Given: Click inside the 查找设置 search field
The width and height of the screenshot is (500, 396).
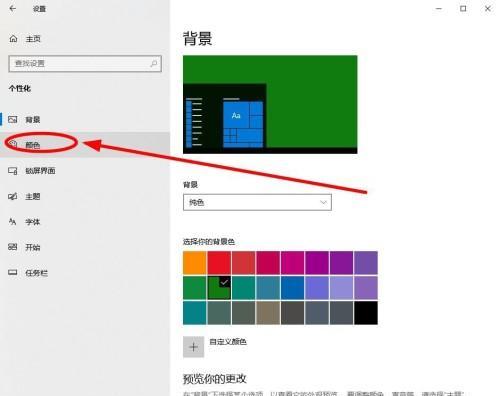Looking at the screenshot, I should point(85,63).
